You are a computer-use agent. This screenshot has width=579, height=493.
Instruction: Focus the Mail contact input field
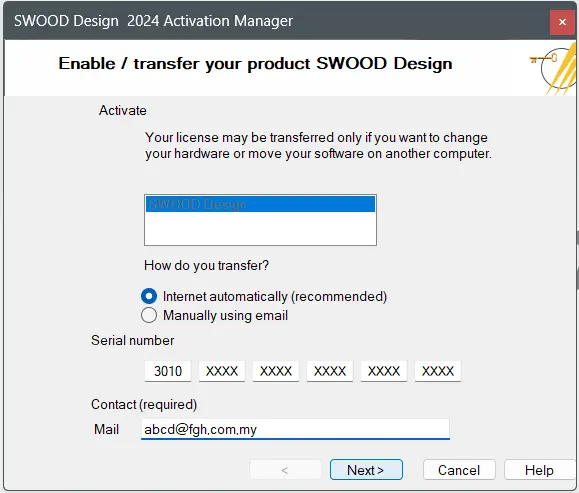(295, 429)
